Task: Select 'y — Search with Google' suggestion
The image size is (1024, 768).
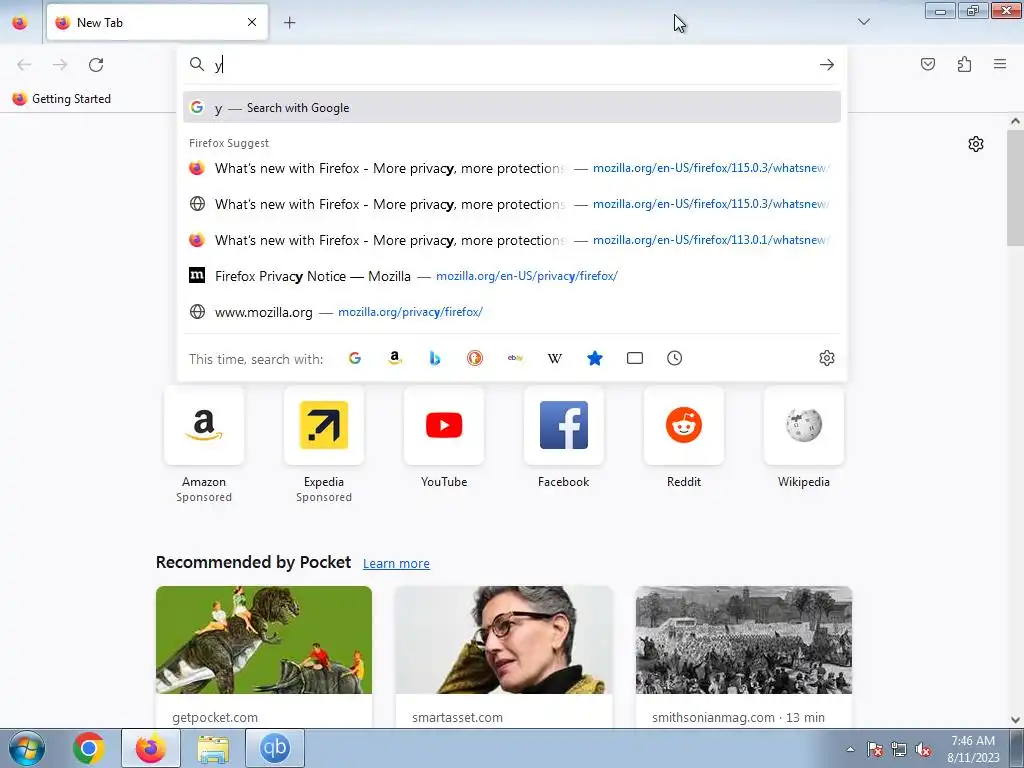Action: [x=512, y=108]
